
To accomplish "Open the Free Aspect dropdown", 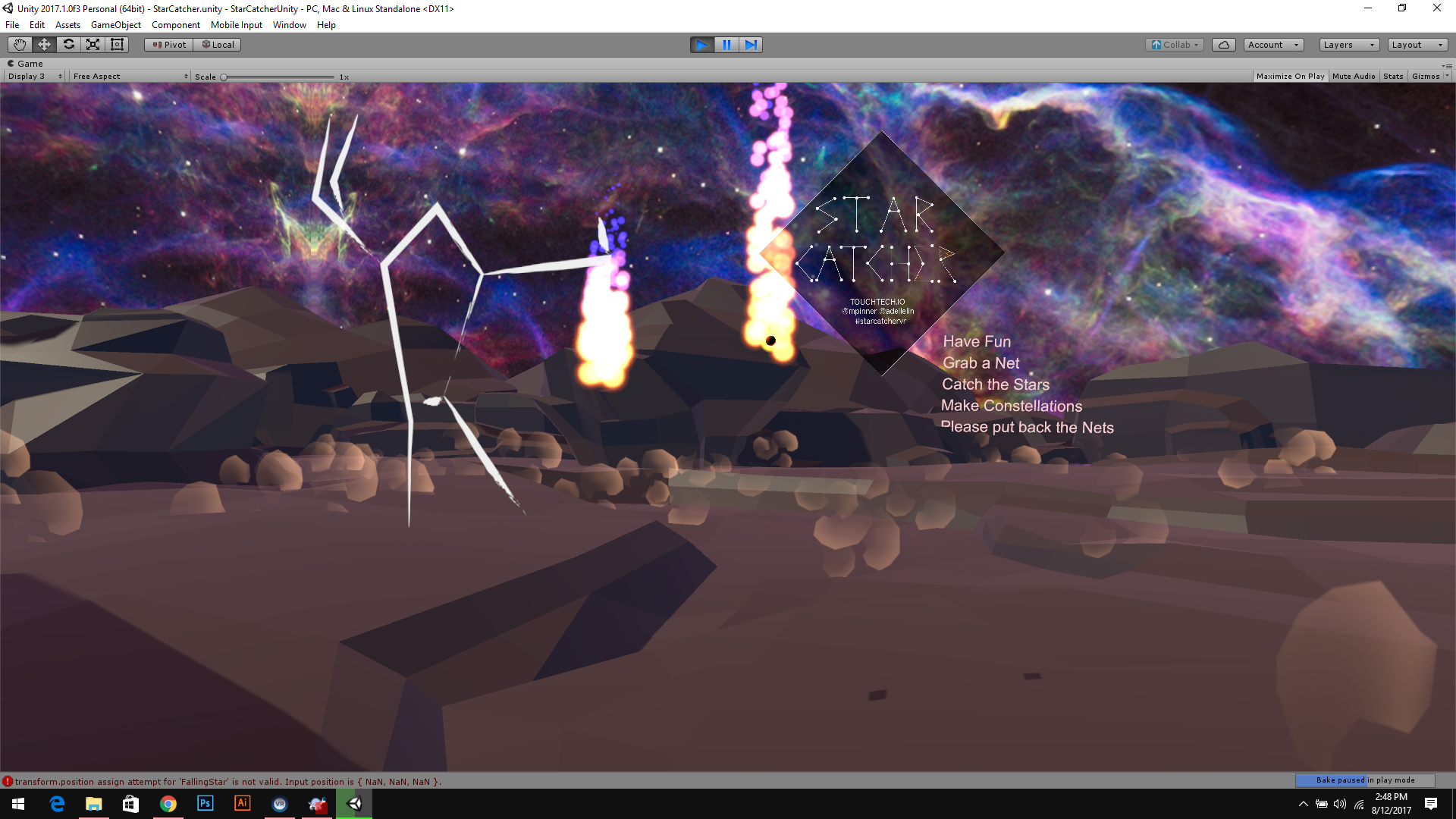I will point(130,77).
